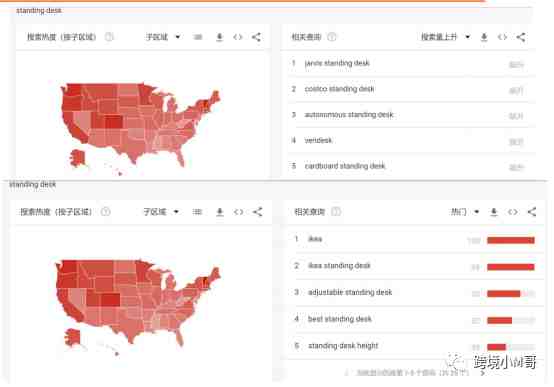The height and width of the screenshot is (387, 554).
Task: Open help icon beside bottom map title
Action: click(x=106, y=212)
